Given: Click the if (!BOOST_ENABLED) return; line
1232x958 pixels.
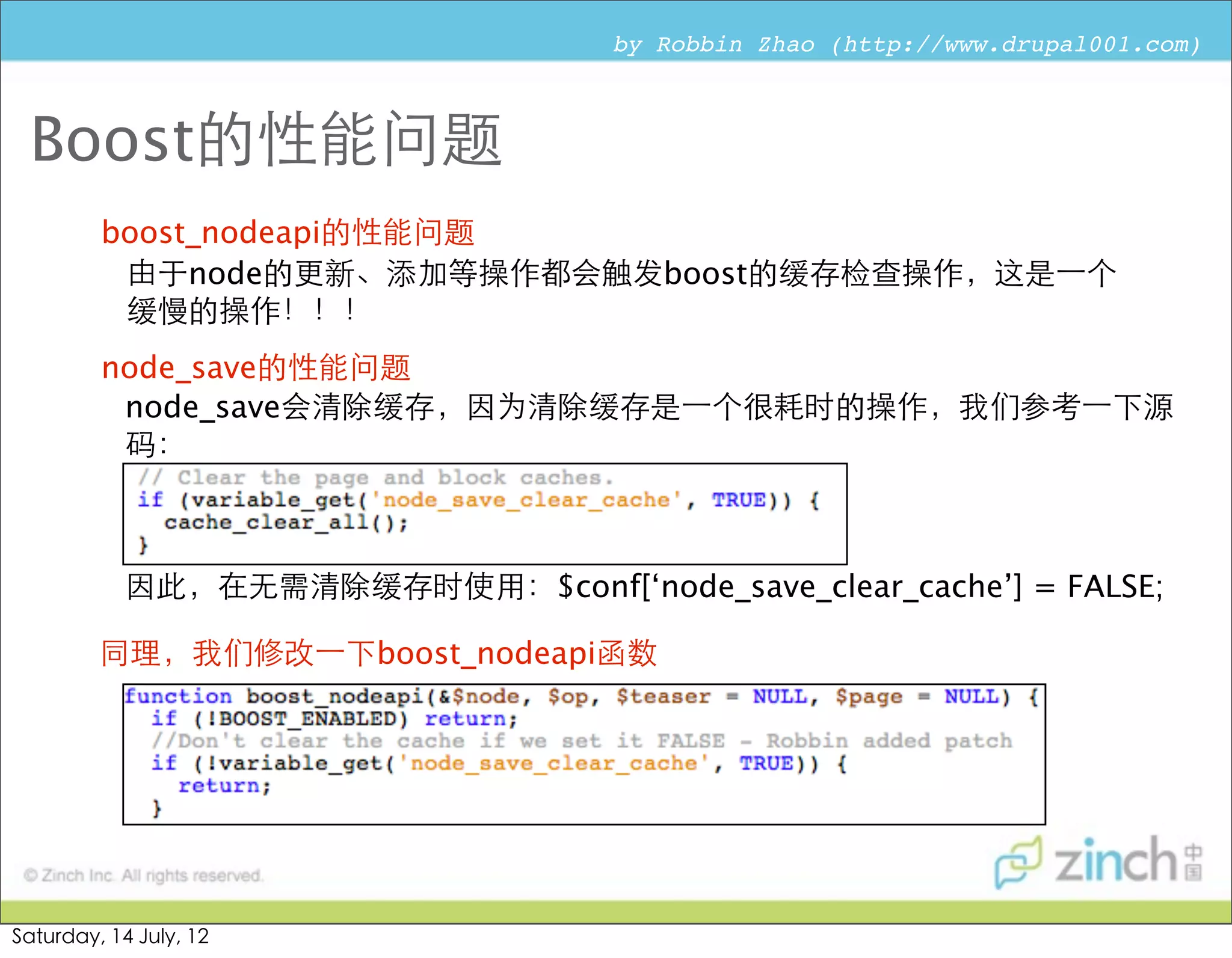Looking at the screenshot, I should 334,719.
